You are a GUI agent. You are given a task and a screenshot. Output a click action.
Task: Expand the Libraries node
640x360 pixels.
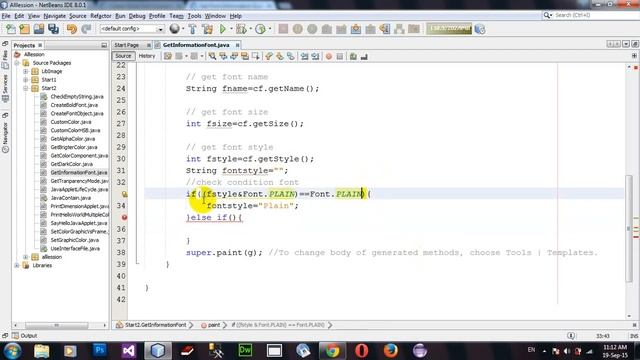click(x=17, y=265)
